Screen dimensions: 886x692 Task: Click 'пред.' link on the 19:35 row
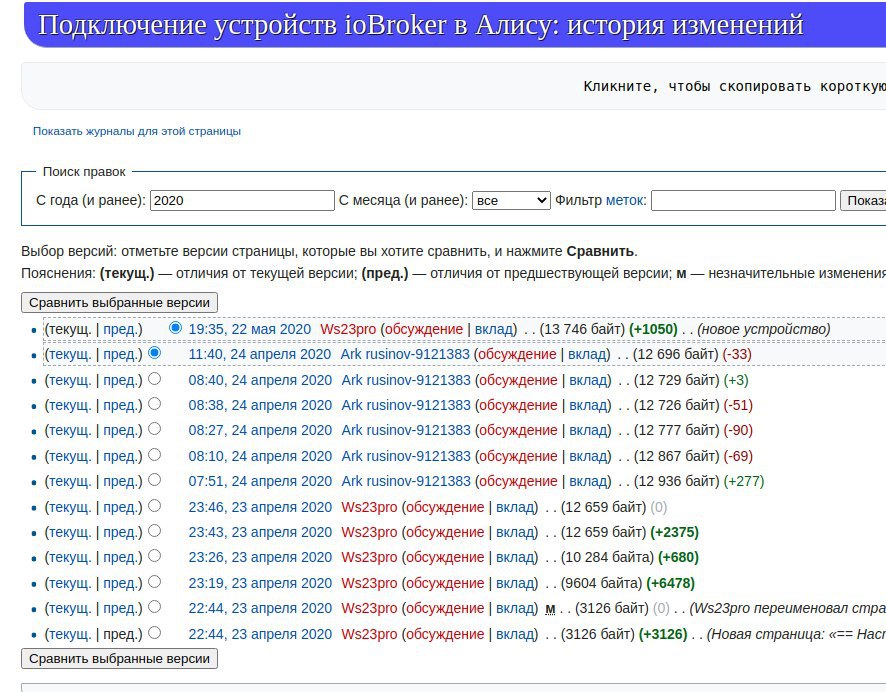[120, 329]
